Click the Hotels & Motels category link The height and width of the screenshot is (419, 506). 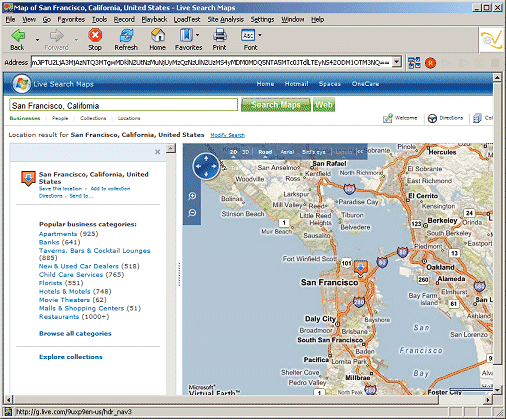65,291
